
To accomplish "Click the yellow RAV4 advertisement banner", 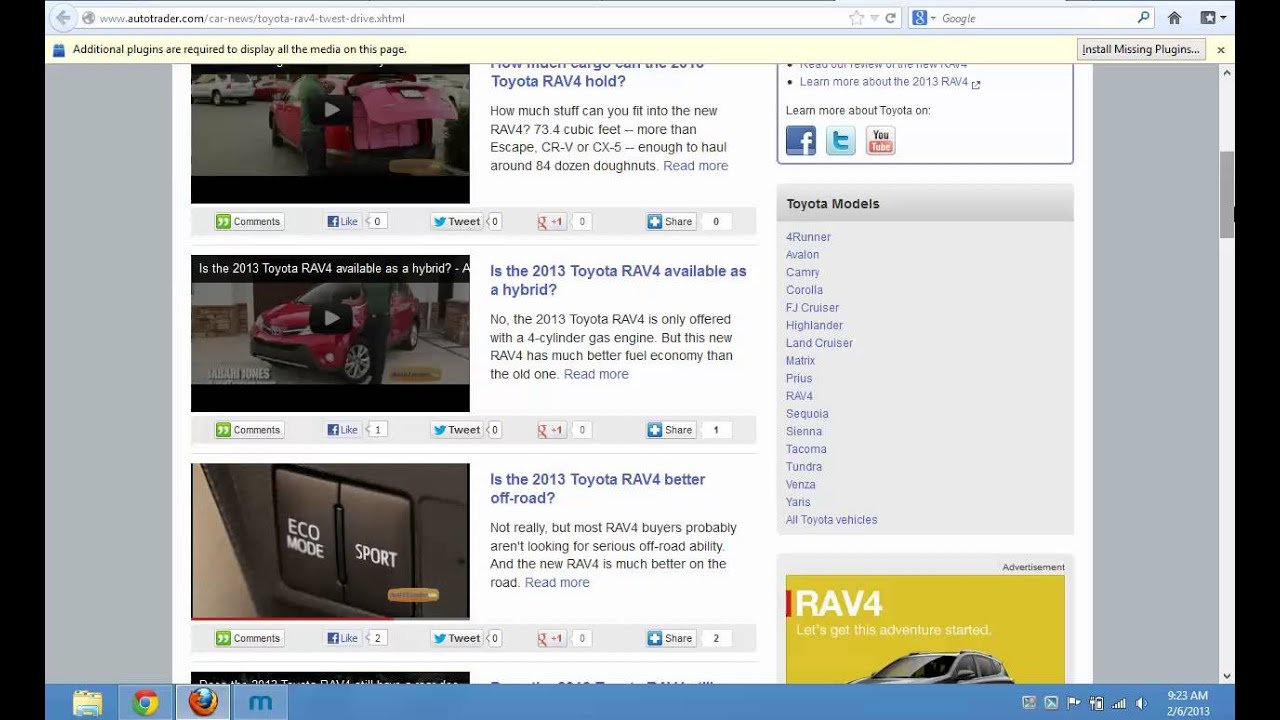I will pyautogui.click(x=925, y=629).
